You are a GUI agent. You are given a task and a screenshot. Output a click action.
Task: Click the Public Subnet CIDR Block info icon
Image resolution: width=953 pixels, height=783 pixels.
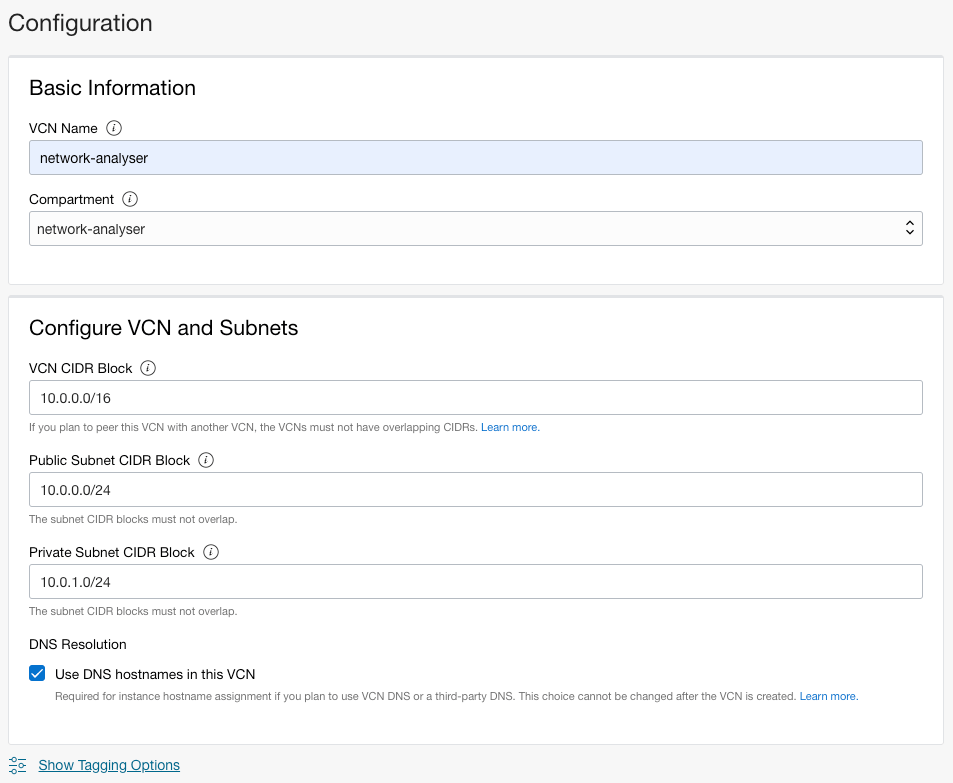point(206,460)
